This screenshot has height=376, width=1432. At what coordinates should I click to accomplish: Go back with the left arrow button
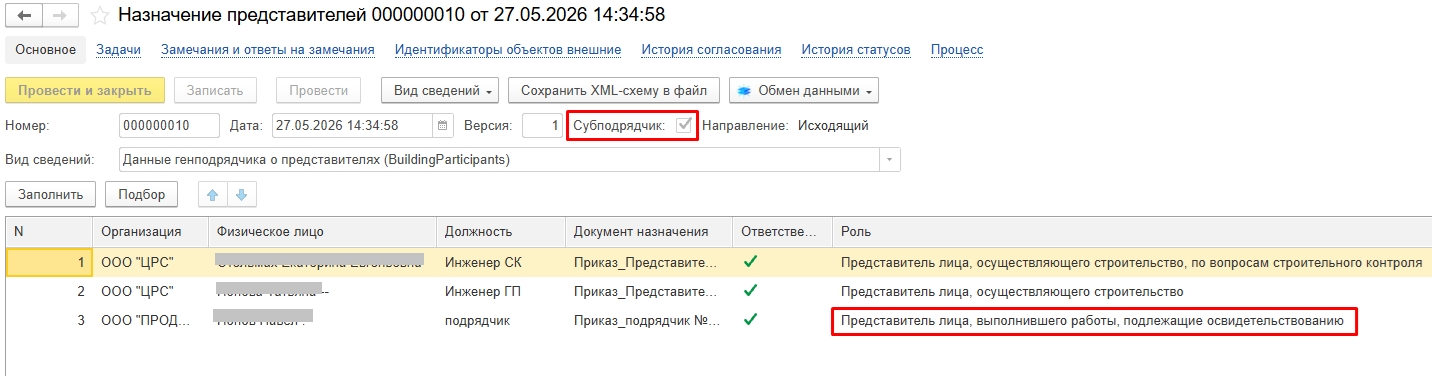click(x=24, y=16)
